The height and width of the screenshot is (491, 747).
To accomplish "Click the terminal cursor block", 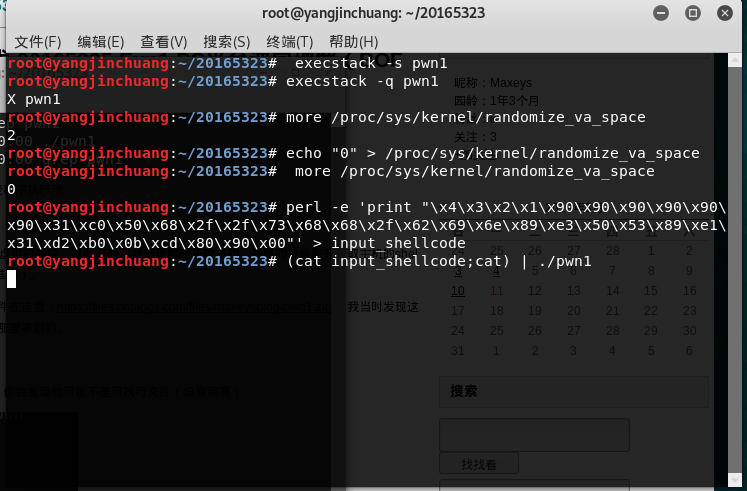I will (x=11, y=279).
